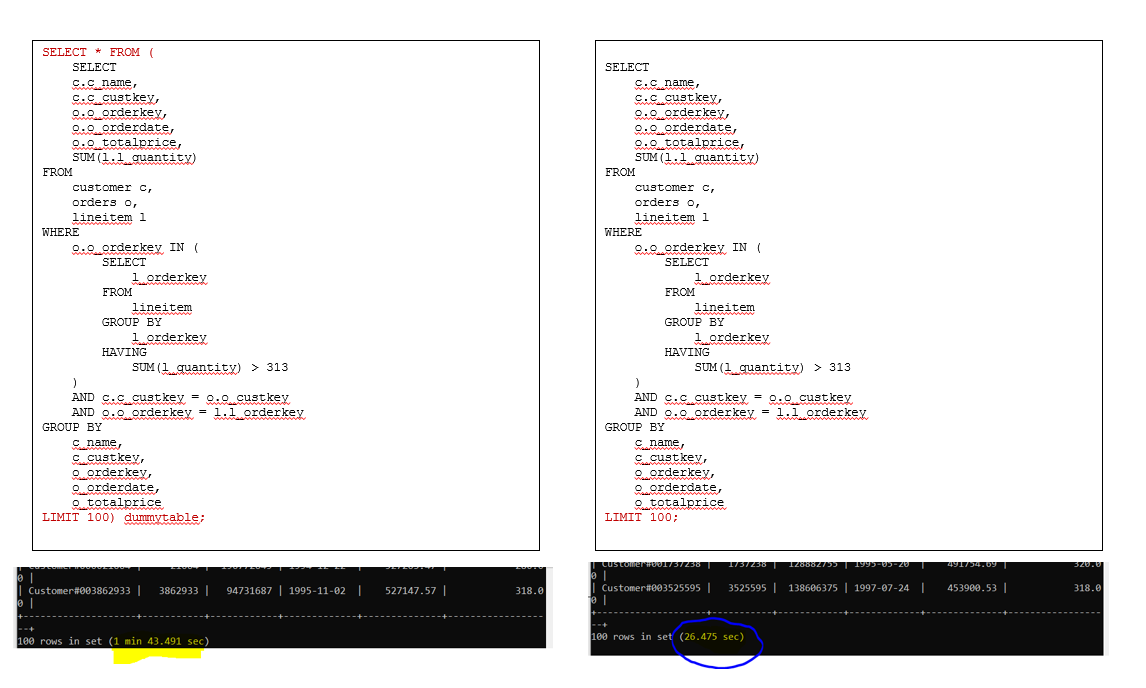Viewport: 1146px width, 688px height.
Task: Click the red 'SELECT * FROM (' line
Action: (98, 52)
